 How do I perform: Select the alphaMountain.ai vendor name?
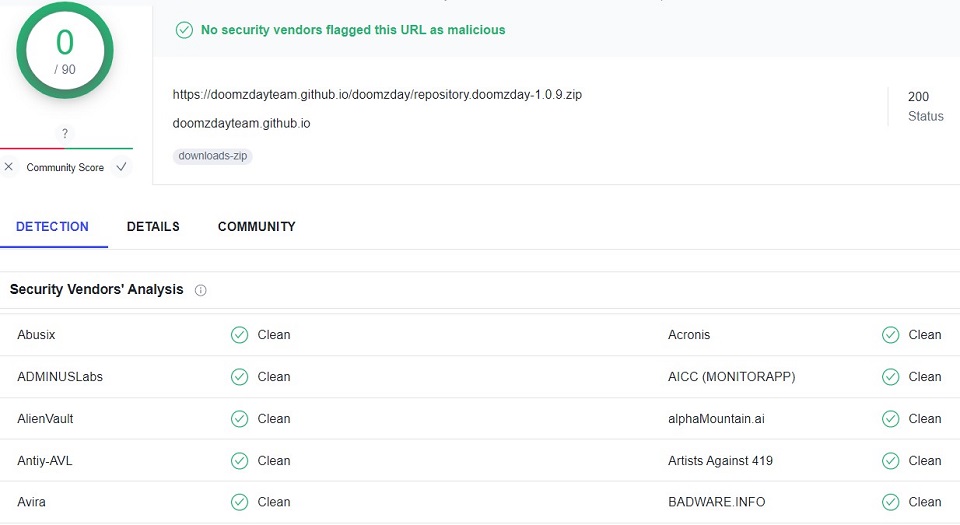click(x=716, y=419)
